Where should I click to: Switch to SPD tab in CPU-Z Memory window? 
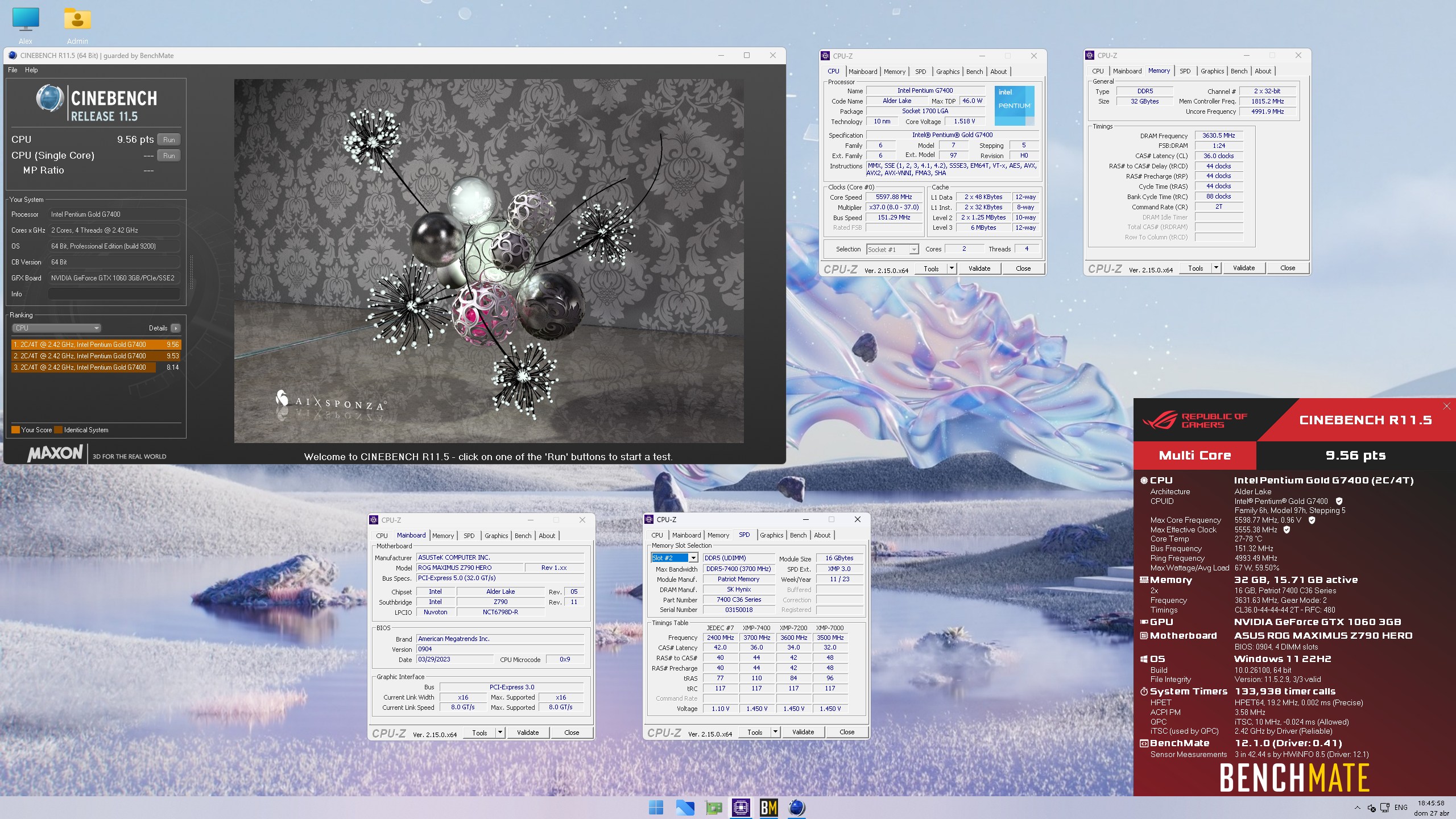pos(1185,71)
